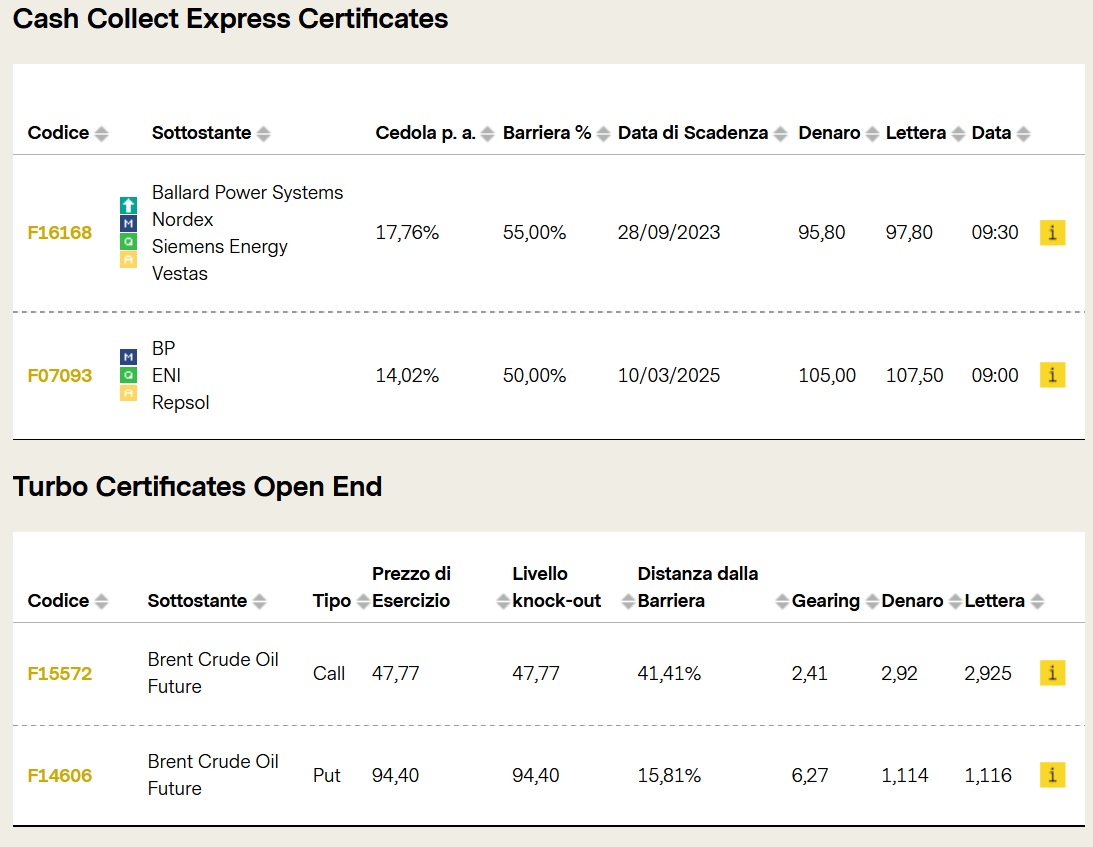Screen dimensions: 1093x847
Task: Click the 17,76% coupon value
Action: pos(407,232)
